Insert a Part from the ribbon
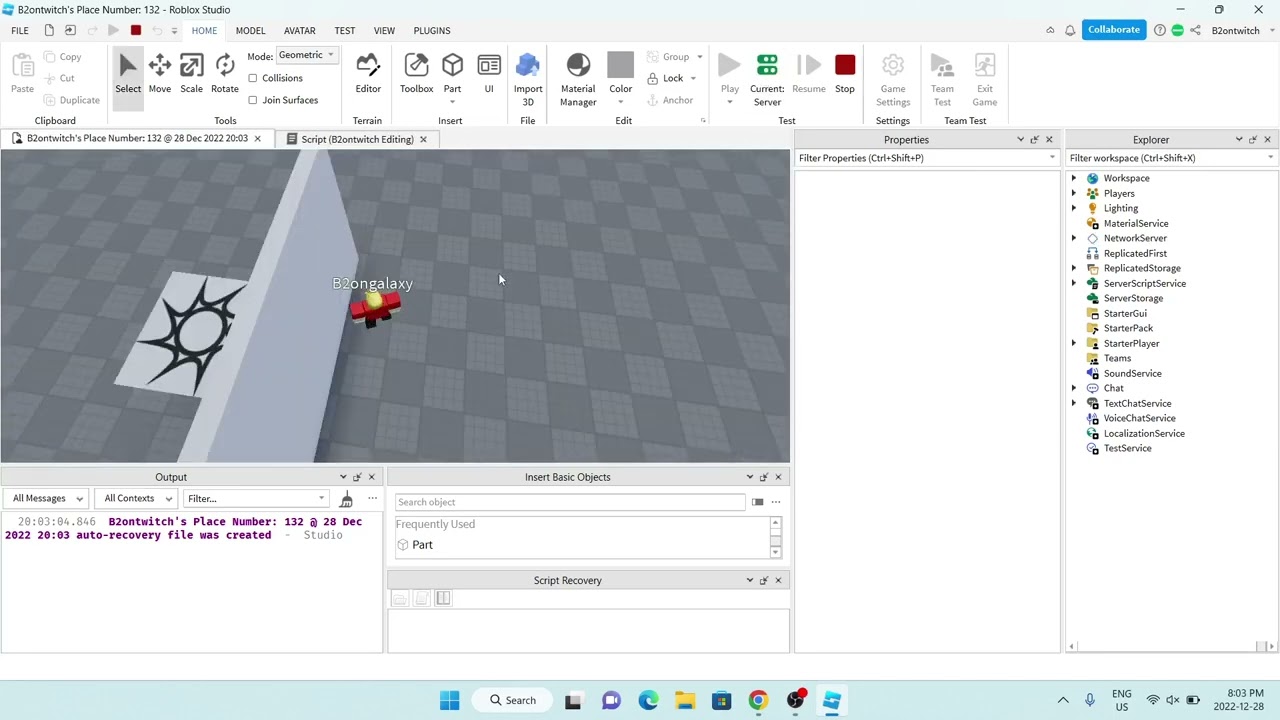The height and width of the screenshot is (720, 1280). tap(452, 75)
